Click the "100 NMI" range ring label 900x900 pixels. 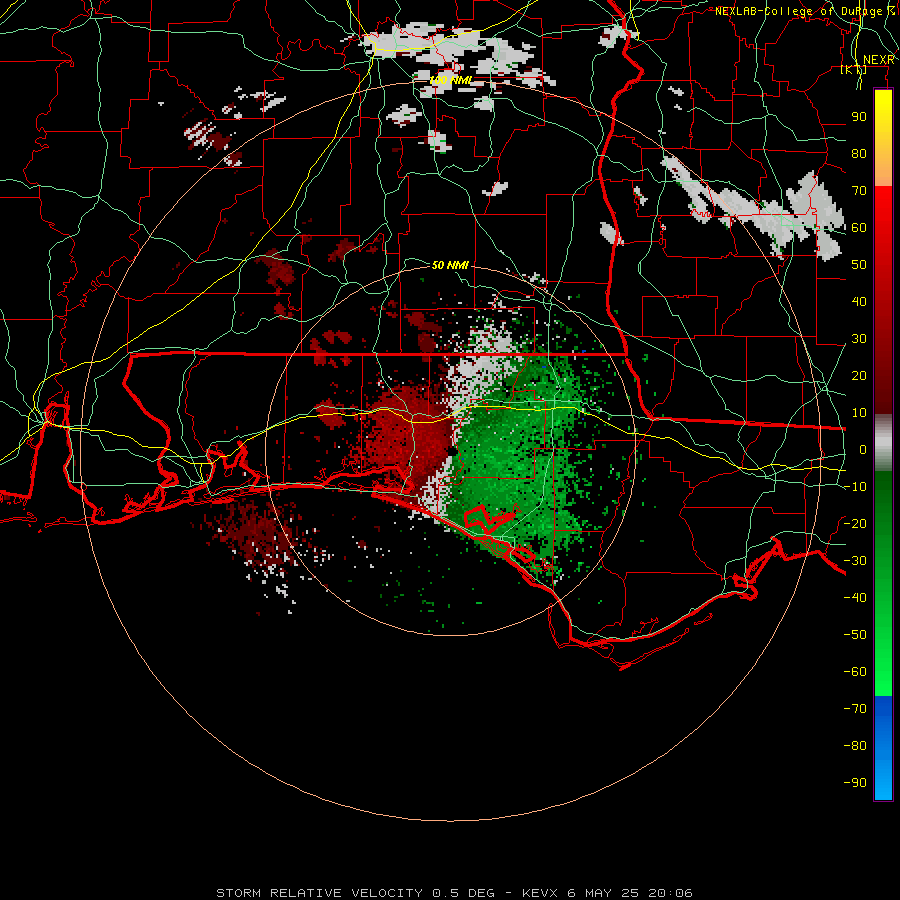tap(451, 80)
